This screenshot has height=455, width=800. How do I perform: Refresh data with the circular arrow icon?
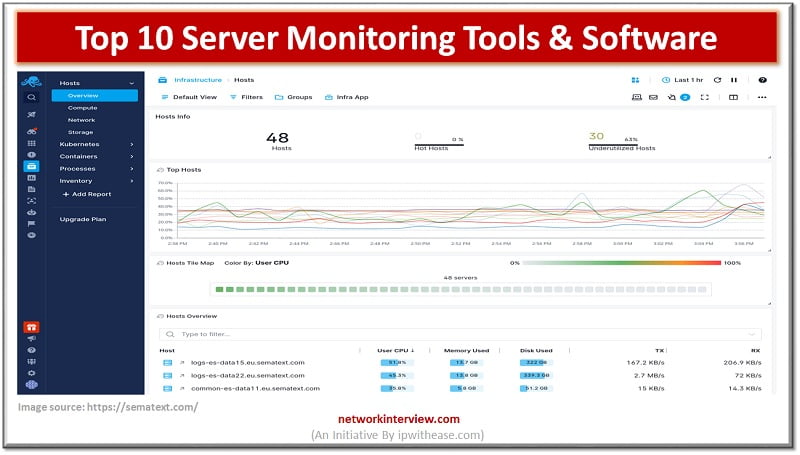(x=717, y=80)
